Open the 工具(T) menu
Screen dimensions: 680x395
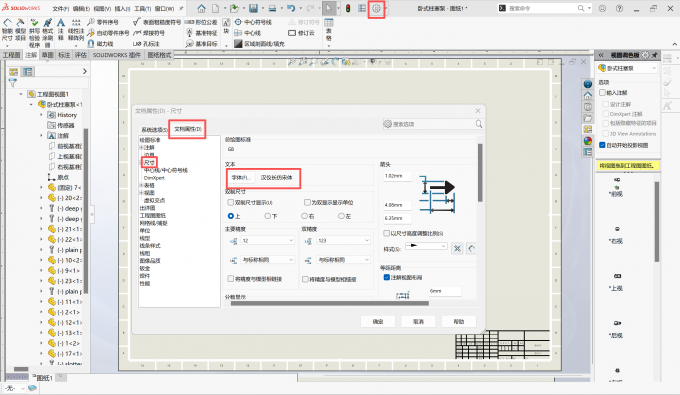[x=142, y=9]
